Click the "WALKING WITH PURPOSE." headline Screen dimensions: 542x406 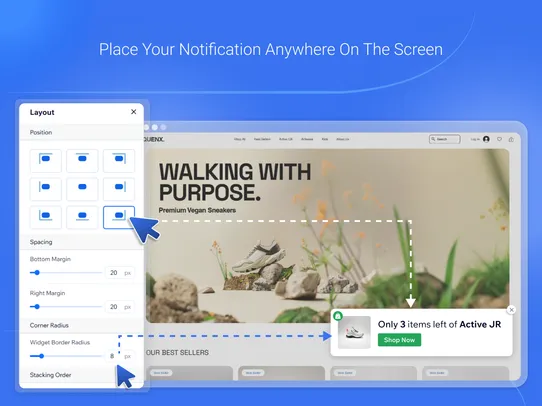point(235,182)
